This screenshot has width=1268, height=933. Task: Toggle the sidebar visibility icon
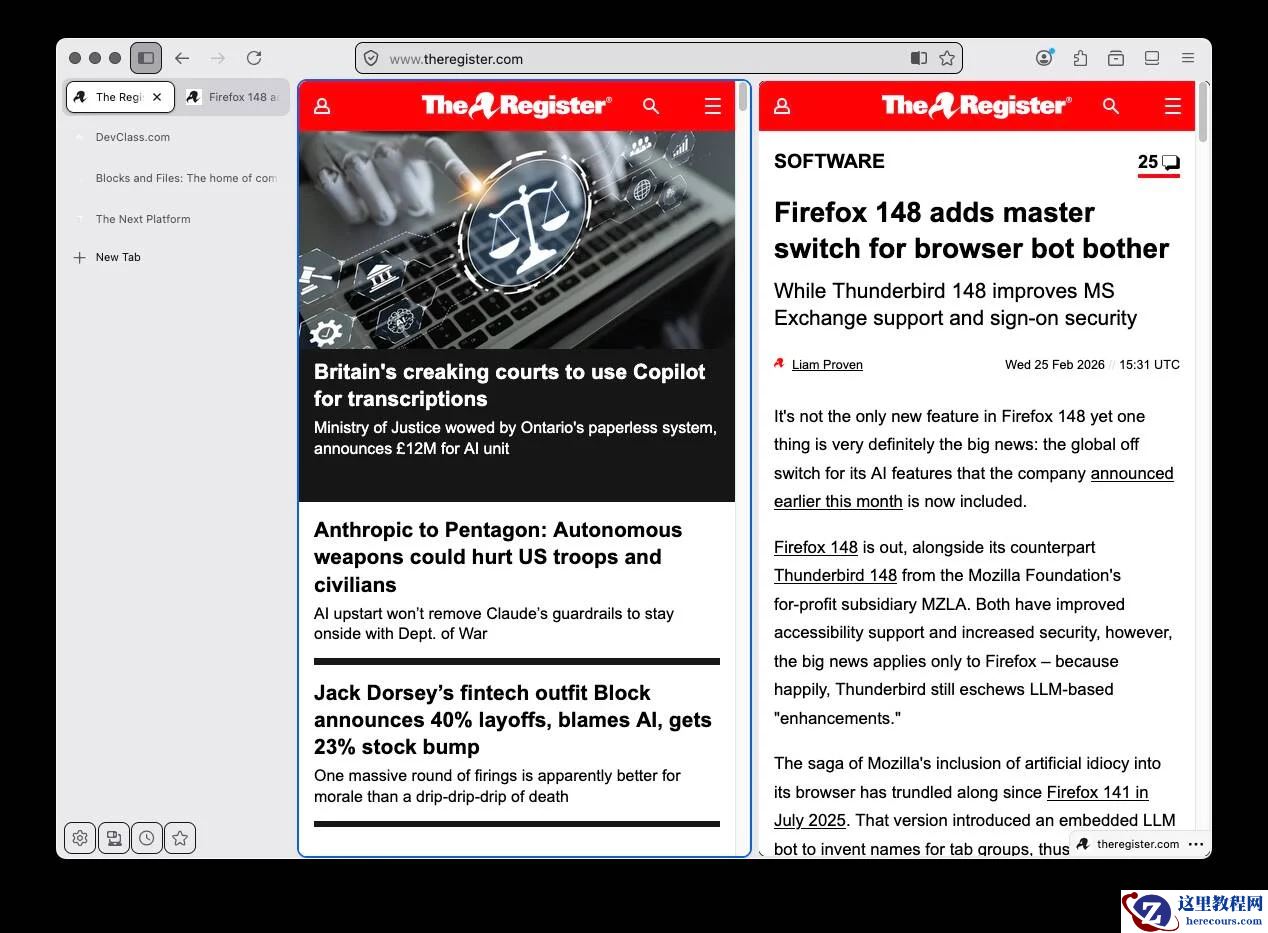(x=146, y=57)
